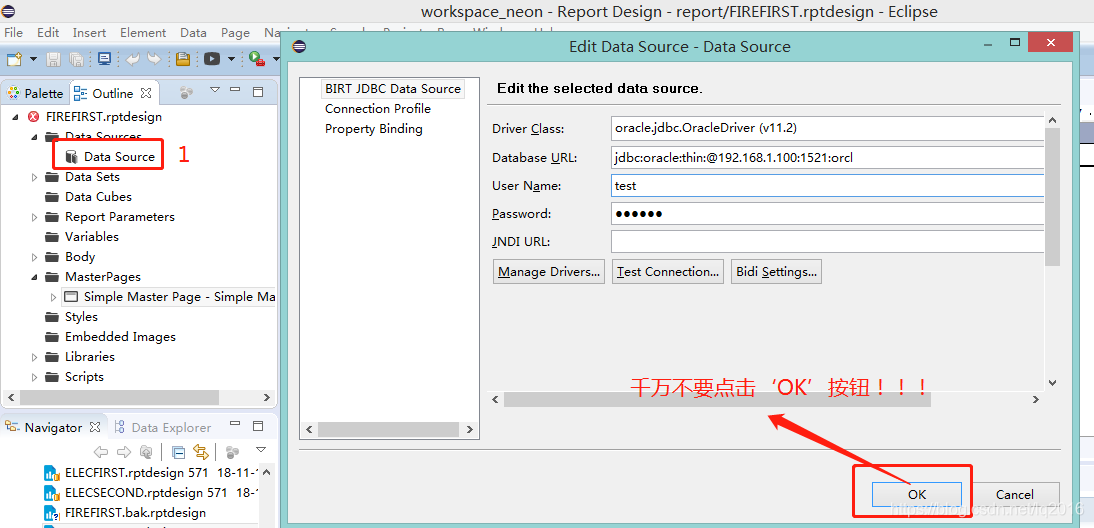Open the New wizard dropdown arrow

pos(33,59)
